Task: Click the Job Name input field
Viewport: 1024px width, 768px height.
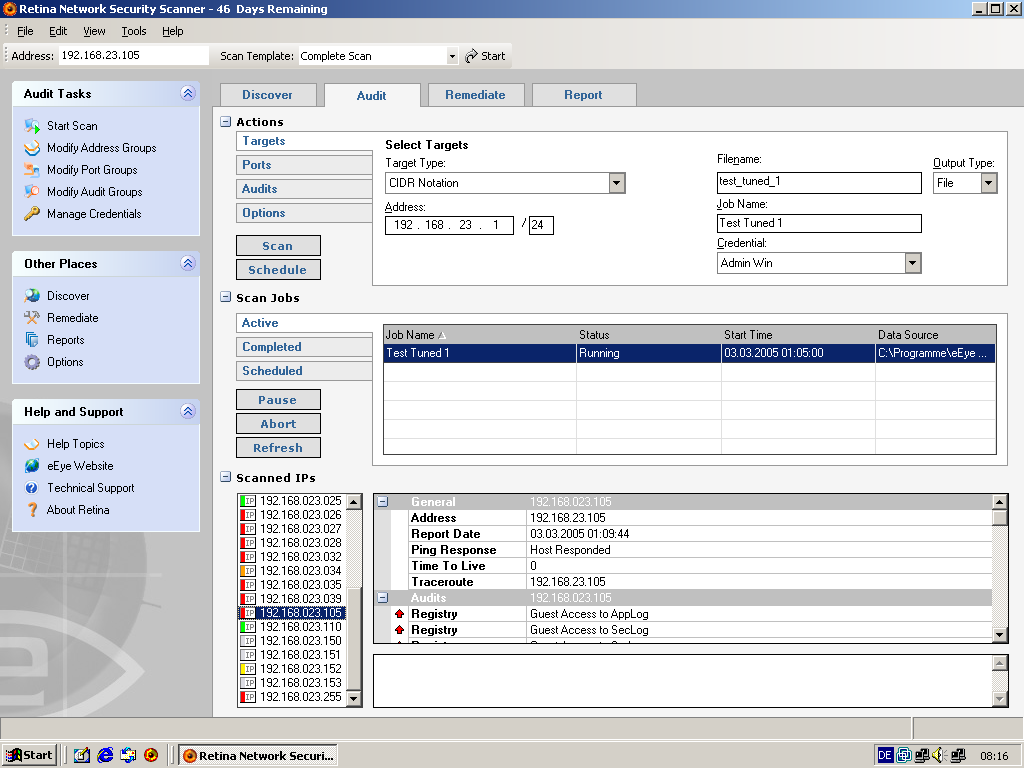Action: tap(819, 223)
